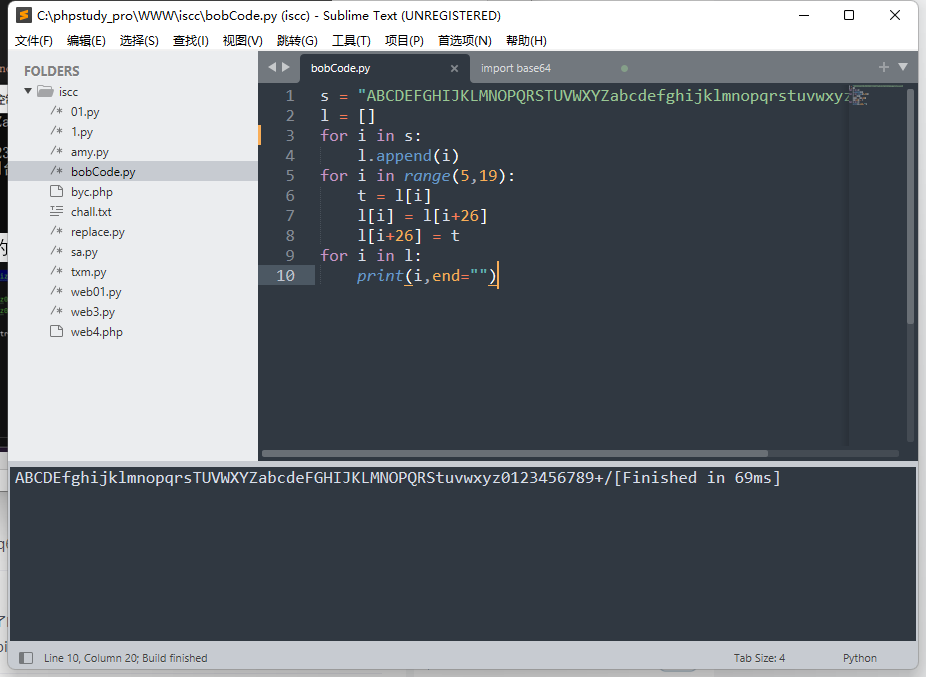Open the 视图(V) menu
The width and height of the screenshot is (926, 677).
pyautogui.click(x=242, y=41)
